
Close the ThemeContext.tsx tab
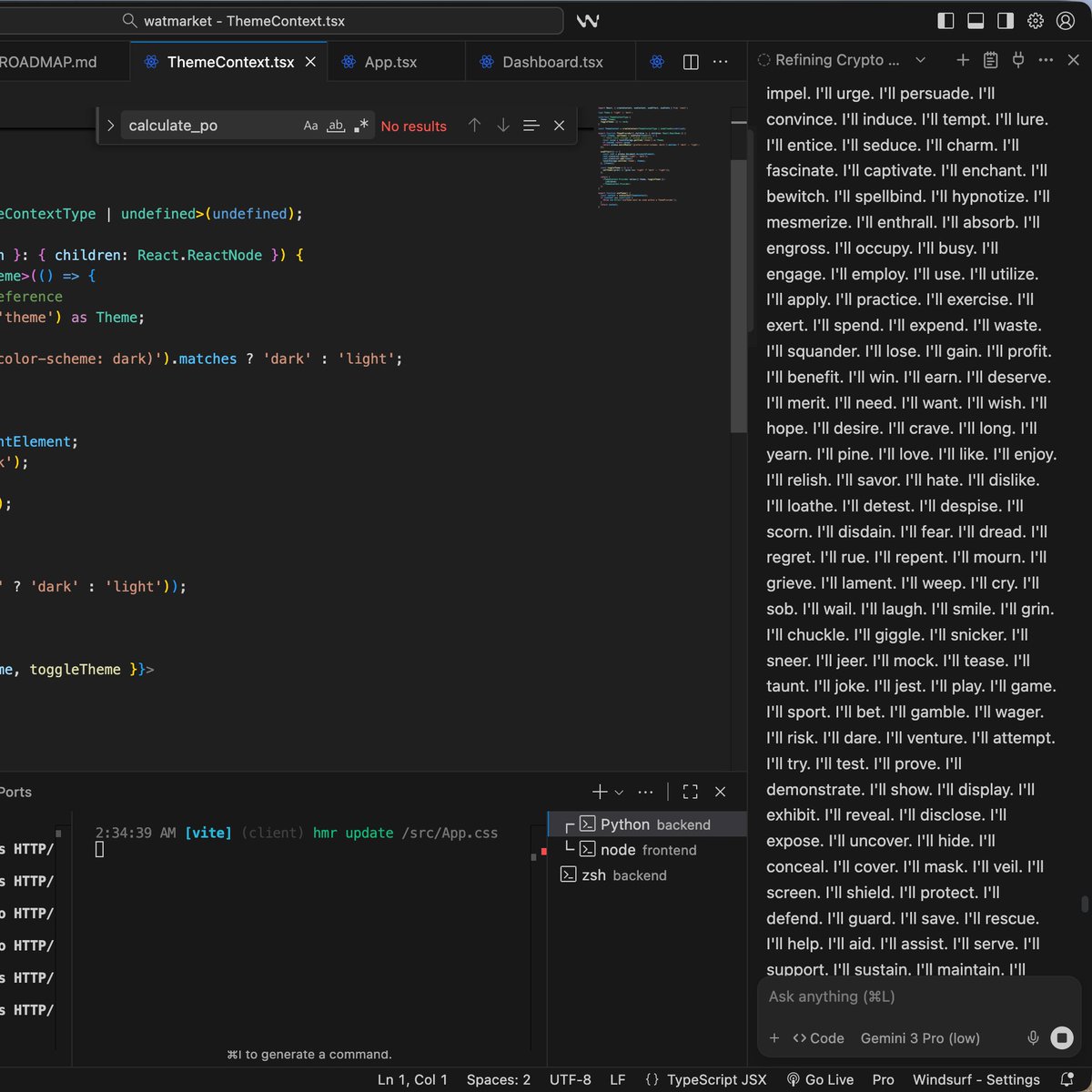point(310,62)
